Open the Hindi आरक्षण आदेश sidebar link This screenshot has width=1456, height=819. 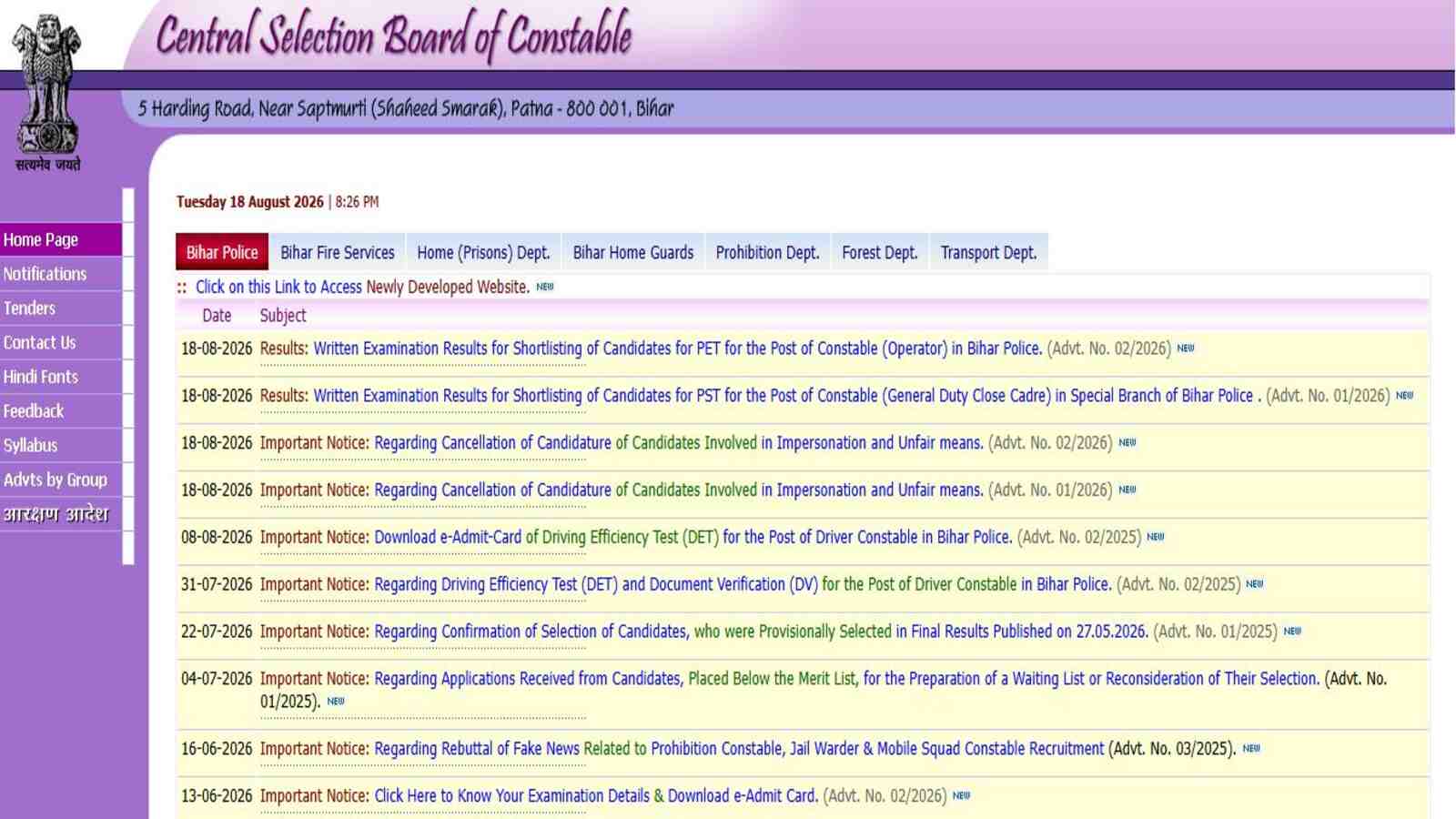coord(61,514)
